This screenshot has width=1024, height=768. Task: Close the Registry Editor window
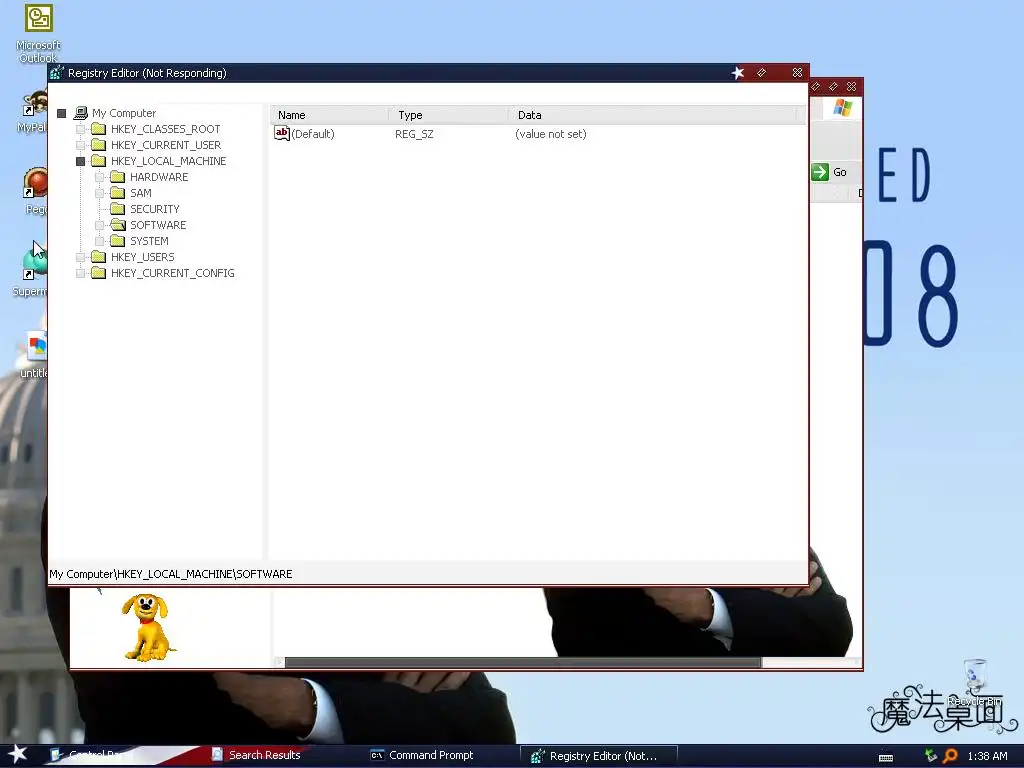797,72
